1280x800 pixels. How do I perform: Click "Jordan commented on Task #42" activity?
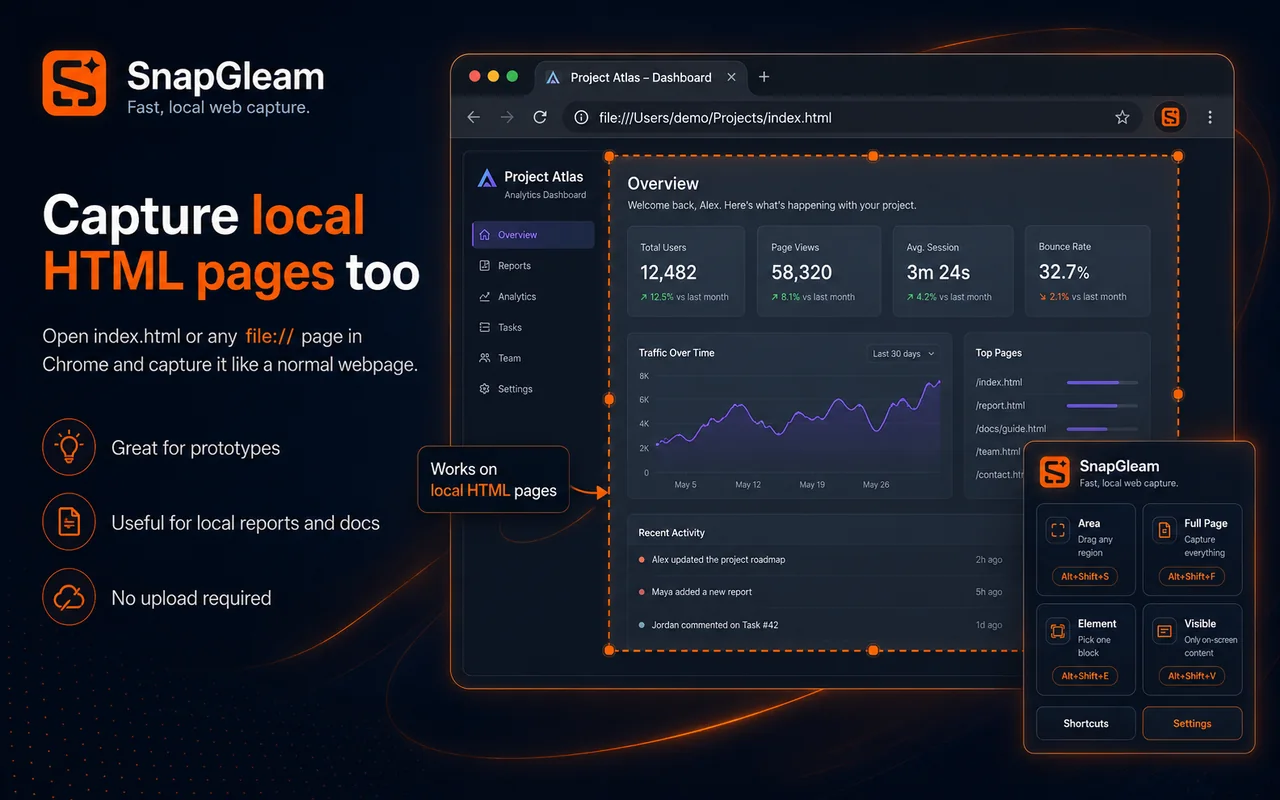(x=714, y=625)
